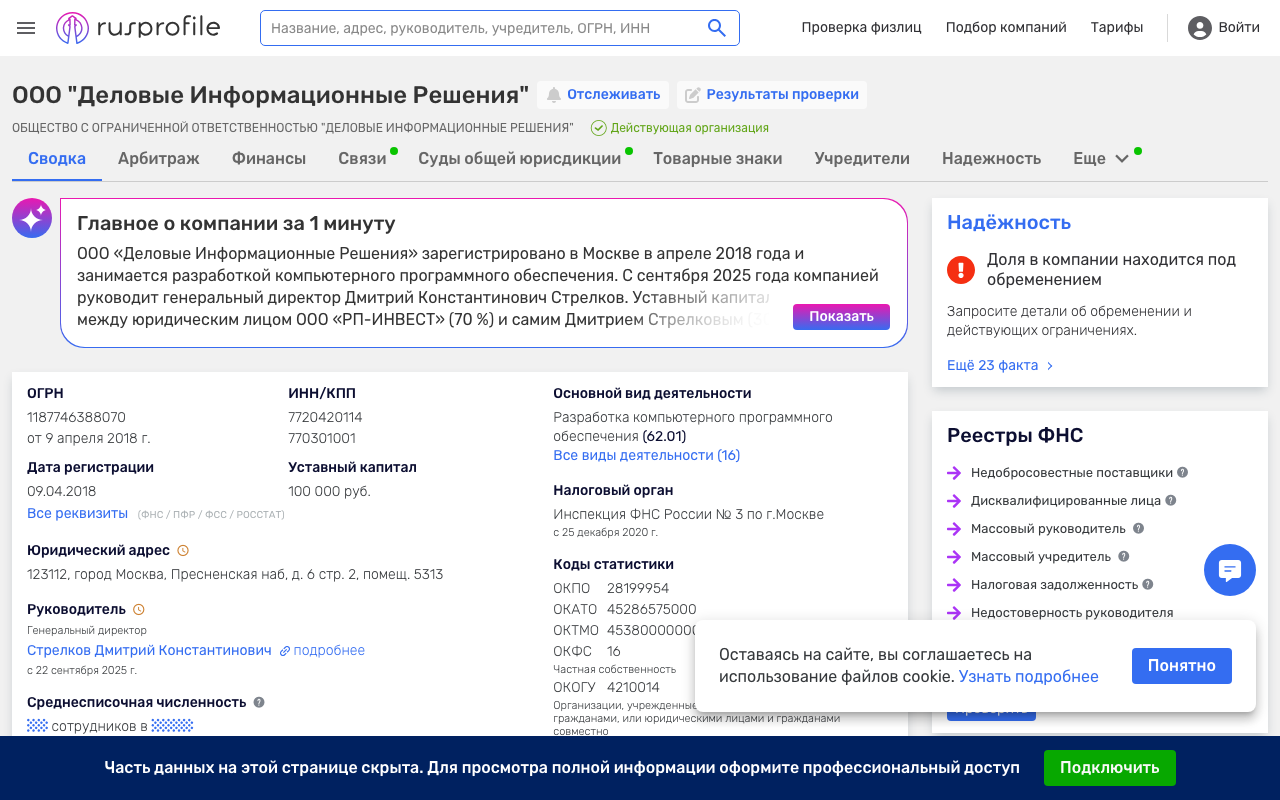Viewport: 1280px width, 800px height.
Task: Click the sparkle AI summary icon
Action: [32, 218]
